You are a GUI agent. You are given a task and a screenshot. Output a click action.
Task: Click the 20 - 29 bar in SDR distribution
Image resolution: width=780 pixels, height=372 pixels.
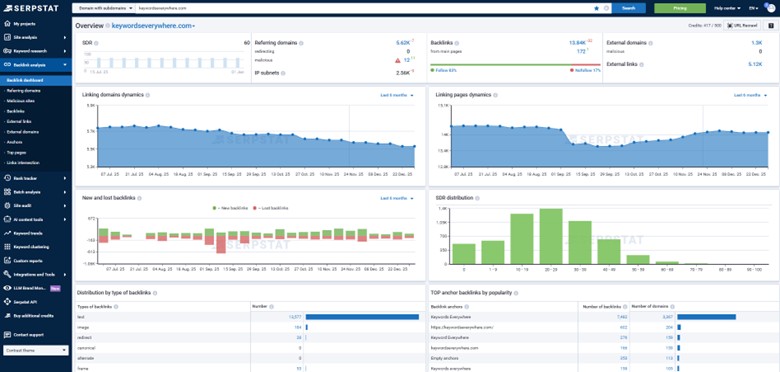tap(551, 236)
